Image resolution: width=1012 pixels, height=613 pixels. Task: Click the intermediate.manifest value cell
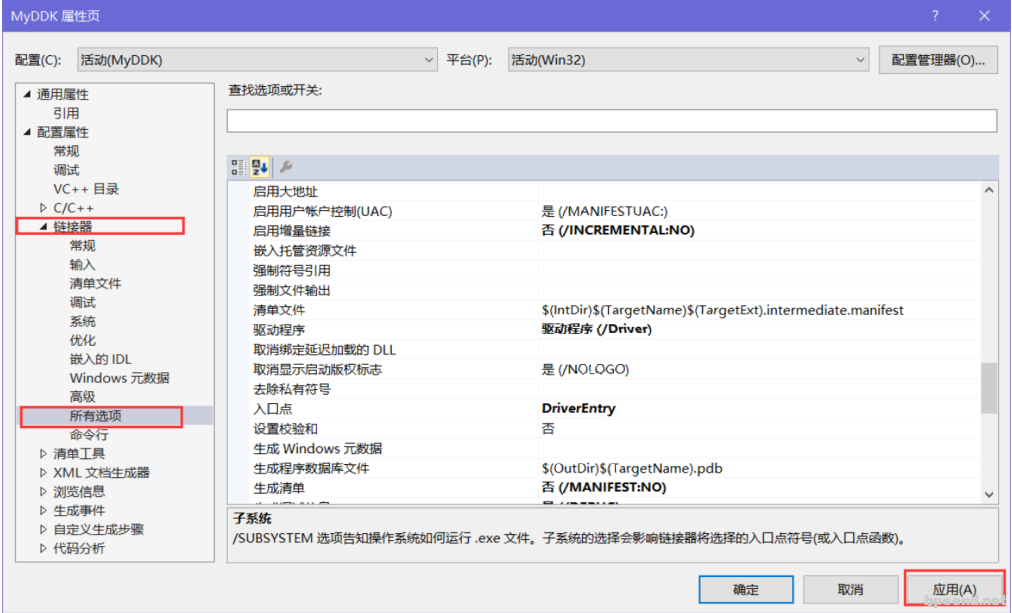(723, 310)
